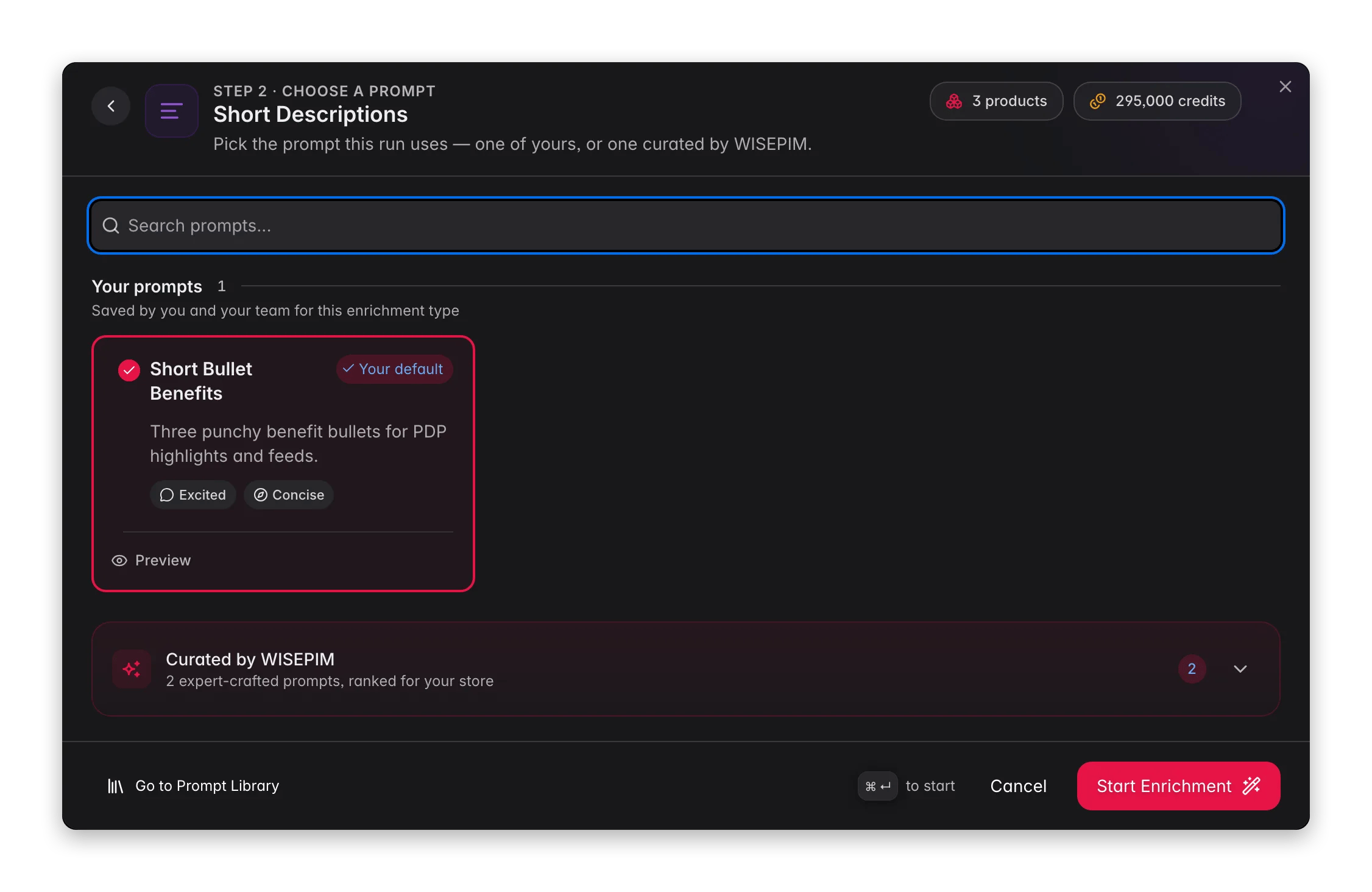1372x892 pixels.
Task: Click the Short Bullet Benefits title
Action: (201, 381)
